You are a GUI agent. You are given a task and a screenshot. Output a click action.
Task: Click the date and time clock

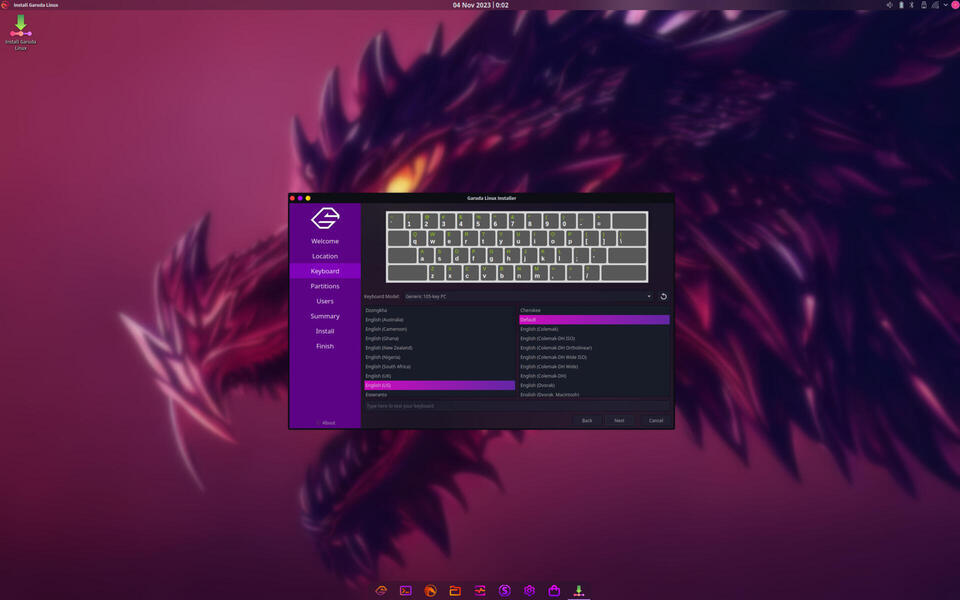pos(481,5)
